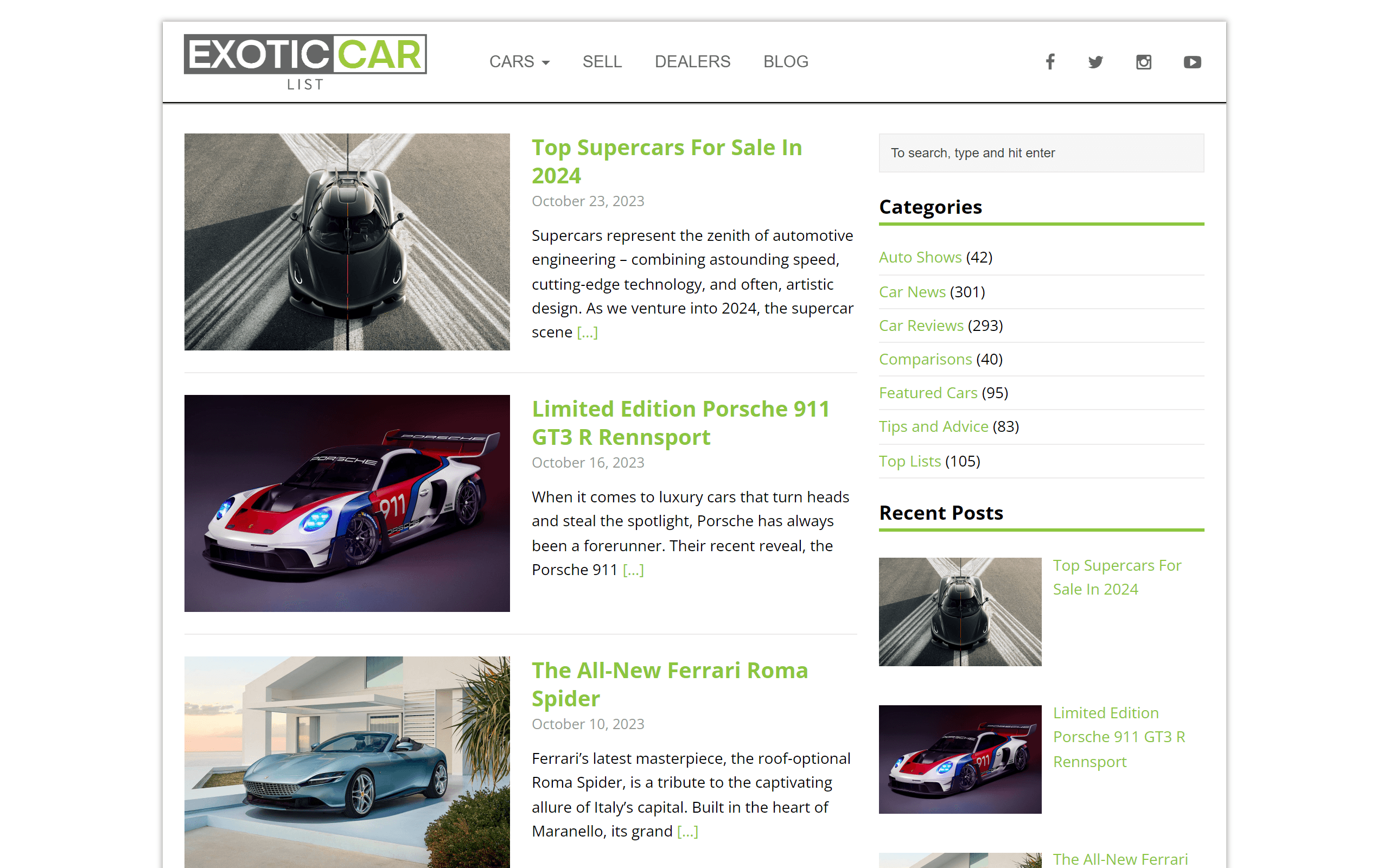Screen dimensions: 1389x868
Task: Open the Facebook page via header icon
Action: 1050,61
